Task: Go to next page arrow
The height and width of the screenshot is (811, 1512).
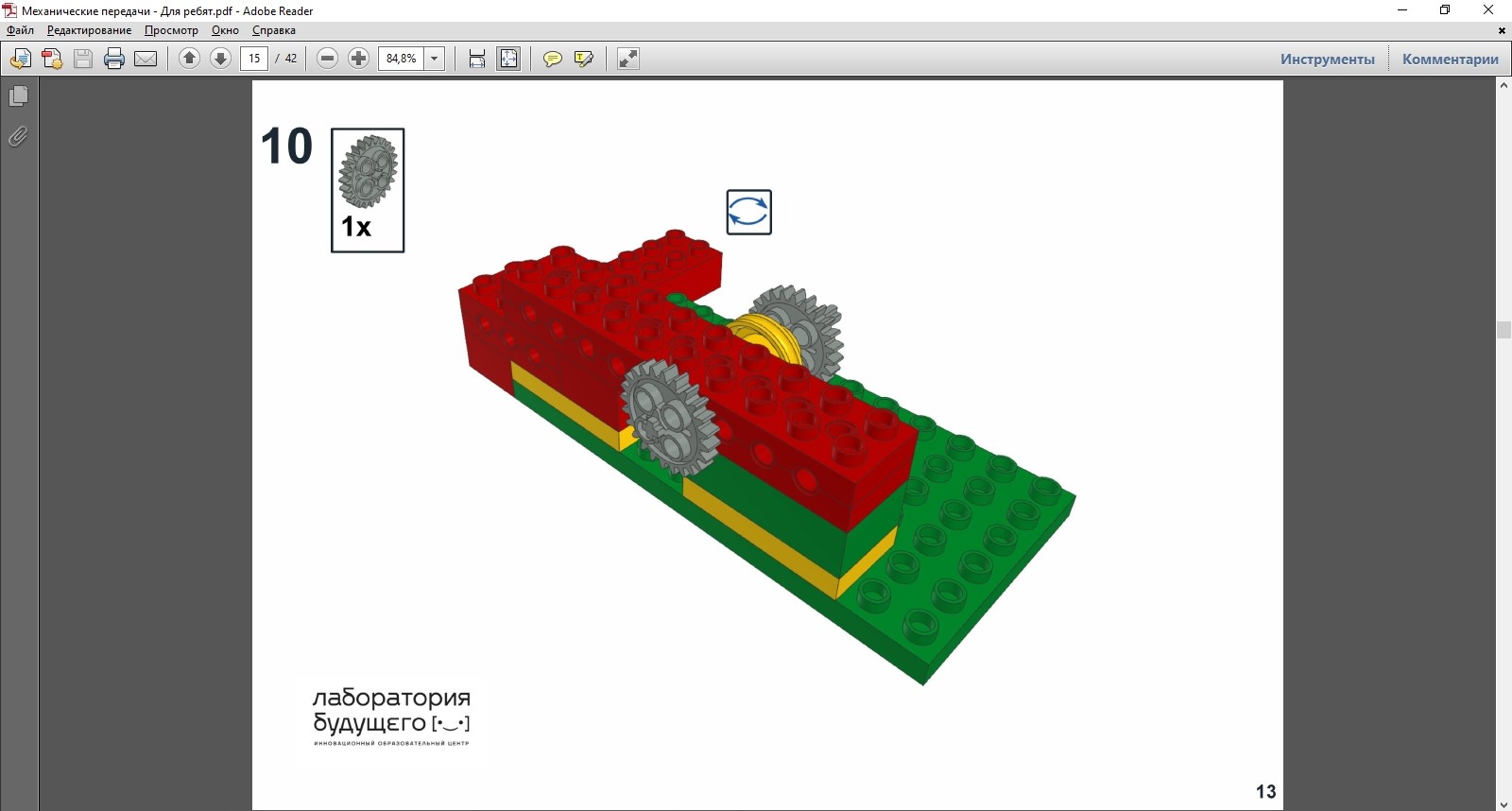Action: (x=220, y=59)
